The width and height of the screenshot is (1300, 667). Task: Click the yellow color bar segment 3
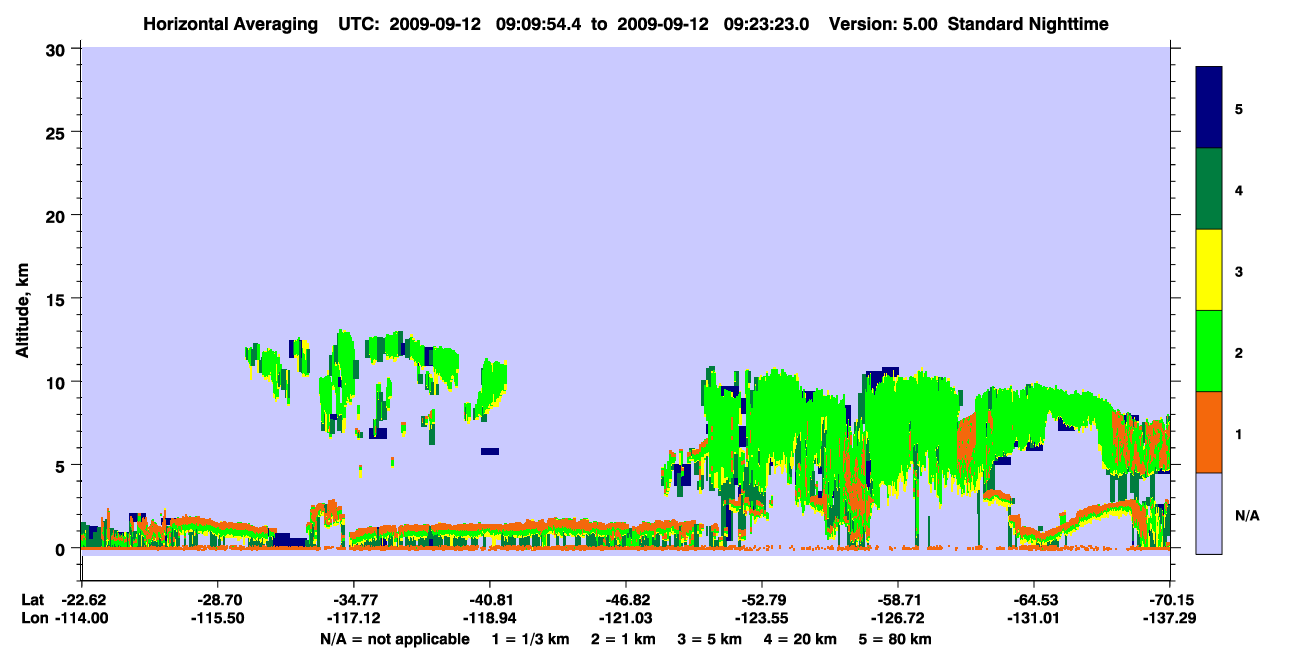click(1209, 270)
